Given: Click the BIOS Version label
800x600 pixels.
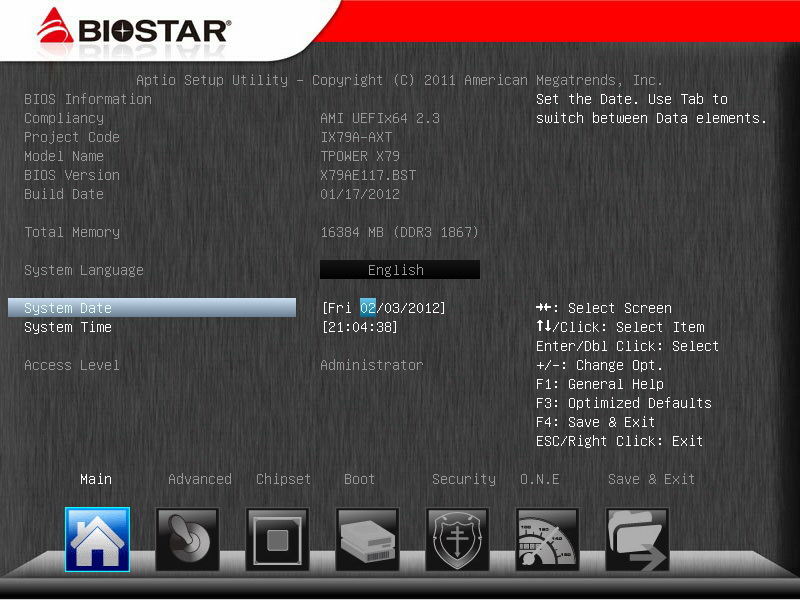Looking at the screenshot, I should coord(72,175).
